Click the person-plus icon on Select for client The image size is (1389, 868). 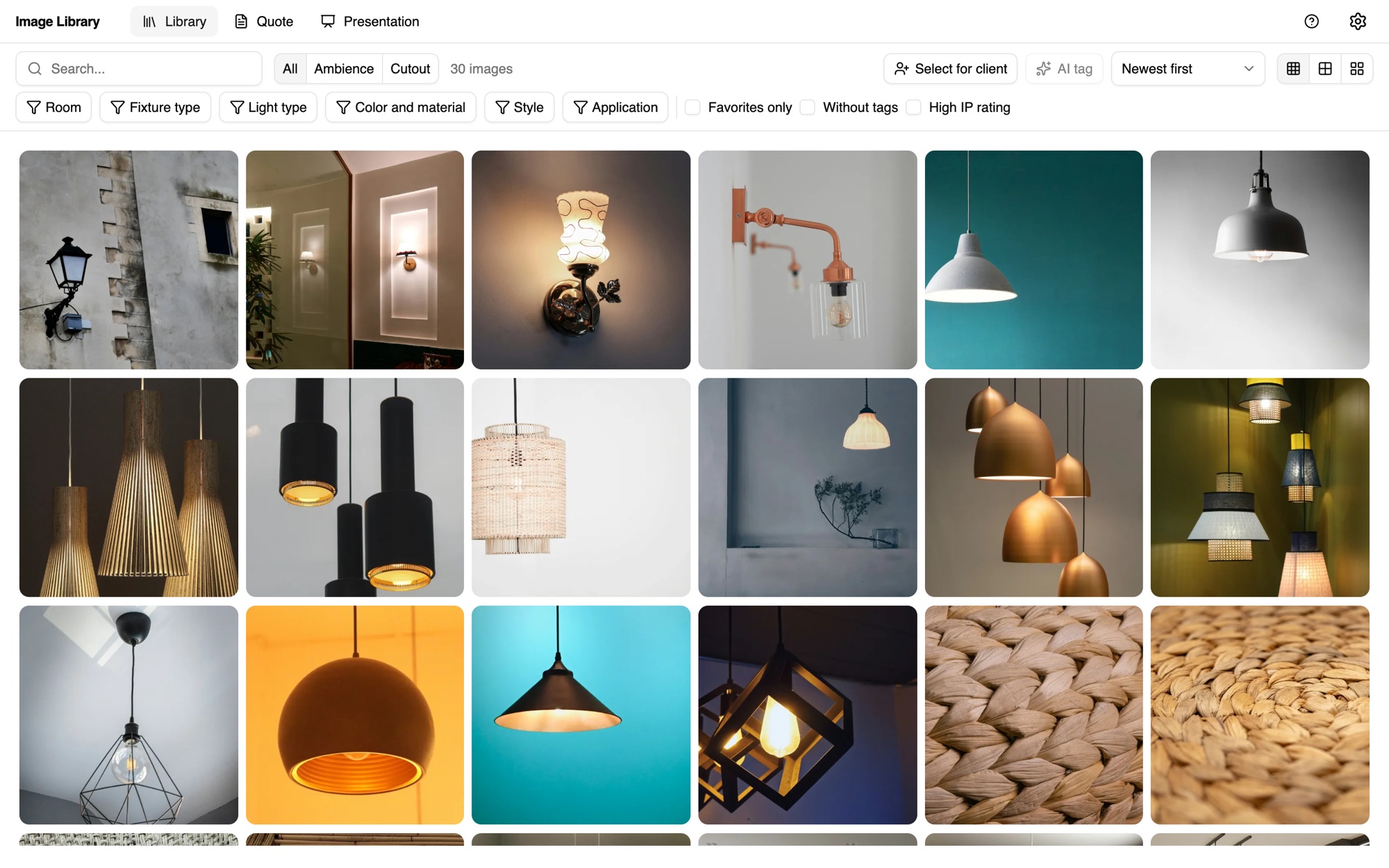[901, 69]
